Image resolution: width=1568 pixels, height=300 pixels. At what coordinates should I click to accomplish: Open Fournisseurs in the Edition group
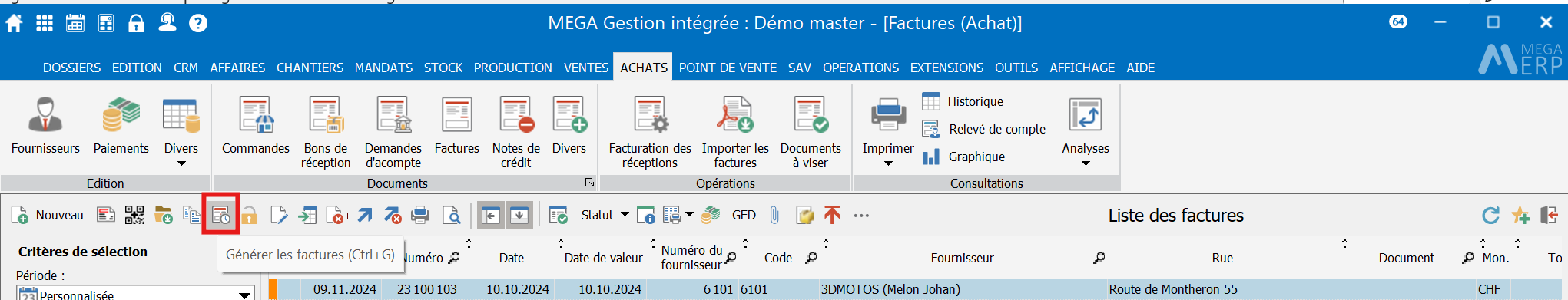tap(45, 127)
